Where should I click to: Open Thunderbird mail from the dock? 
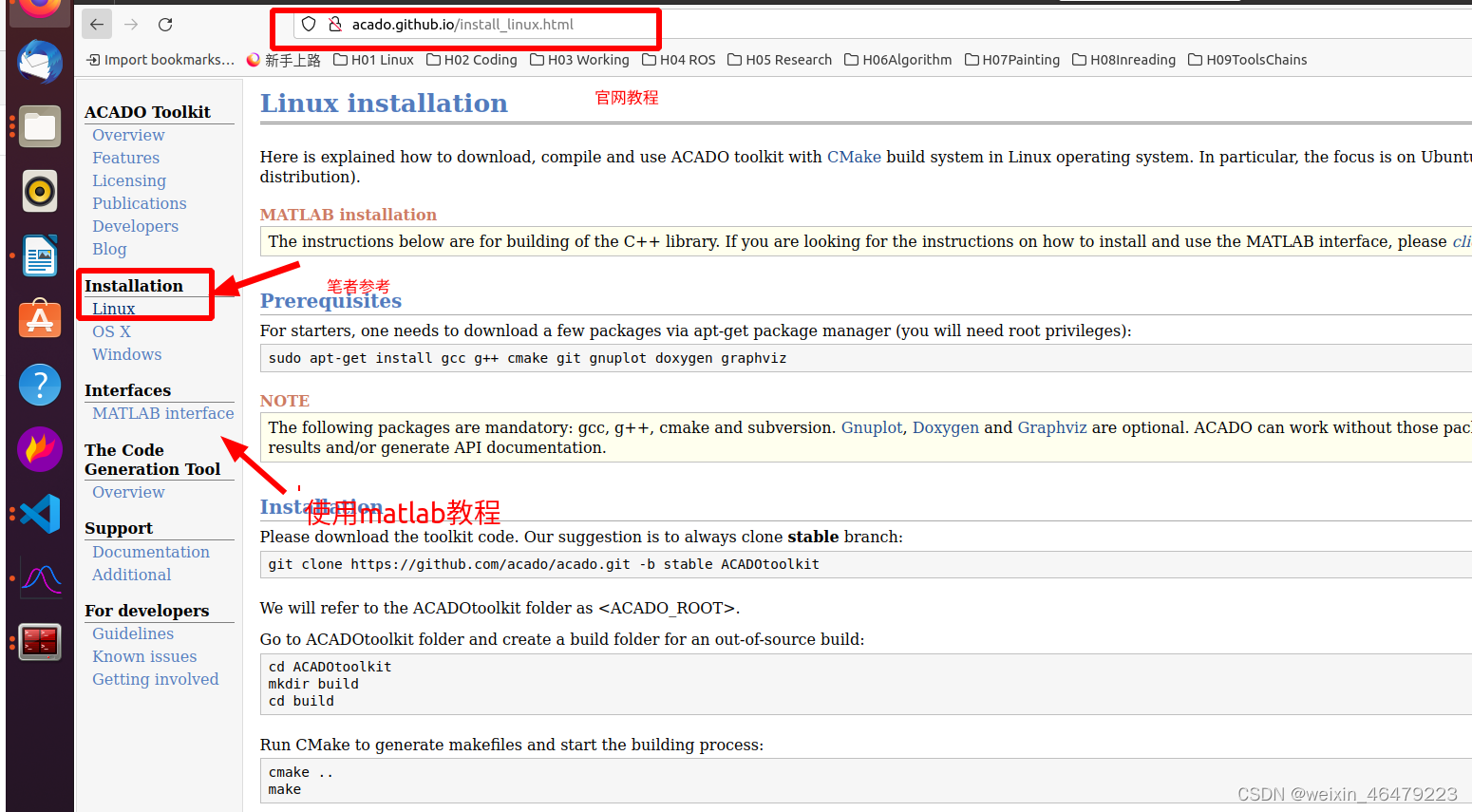coord(40,63)
